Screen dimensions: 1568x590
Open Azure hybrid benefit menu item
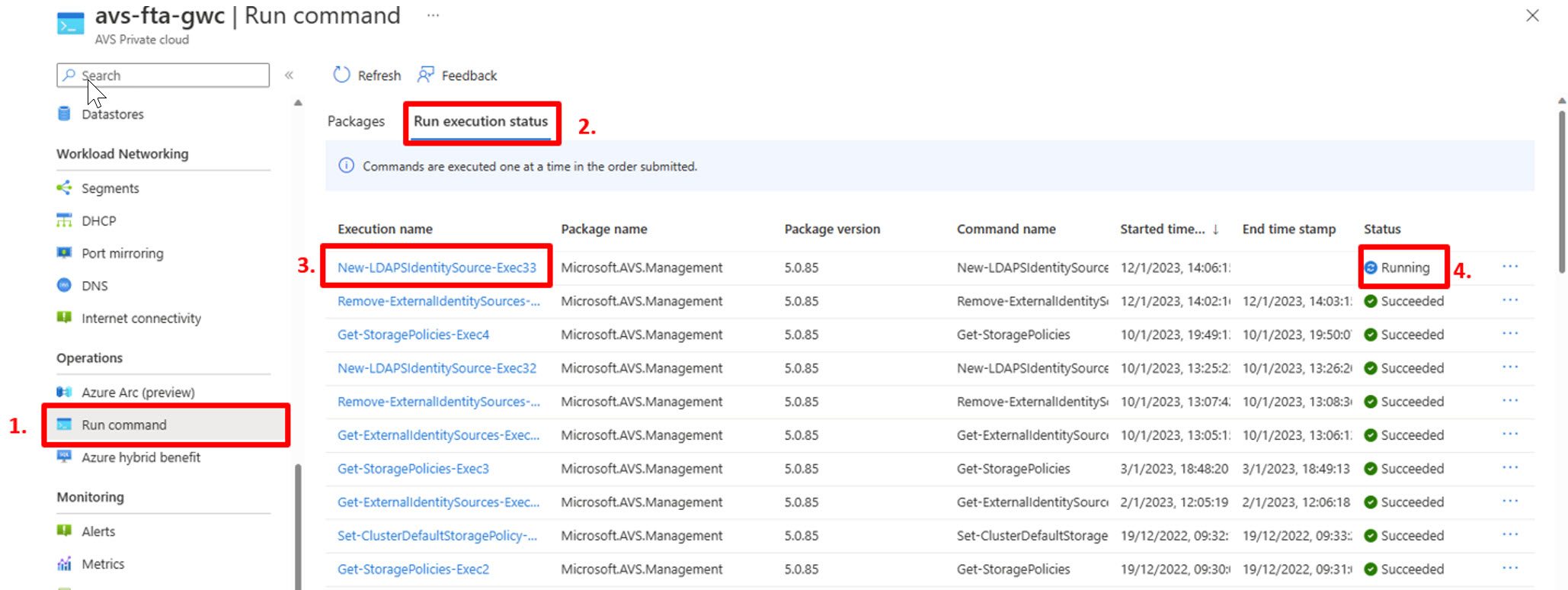(x=141, y=457)
